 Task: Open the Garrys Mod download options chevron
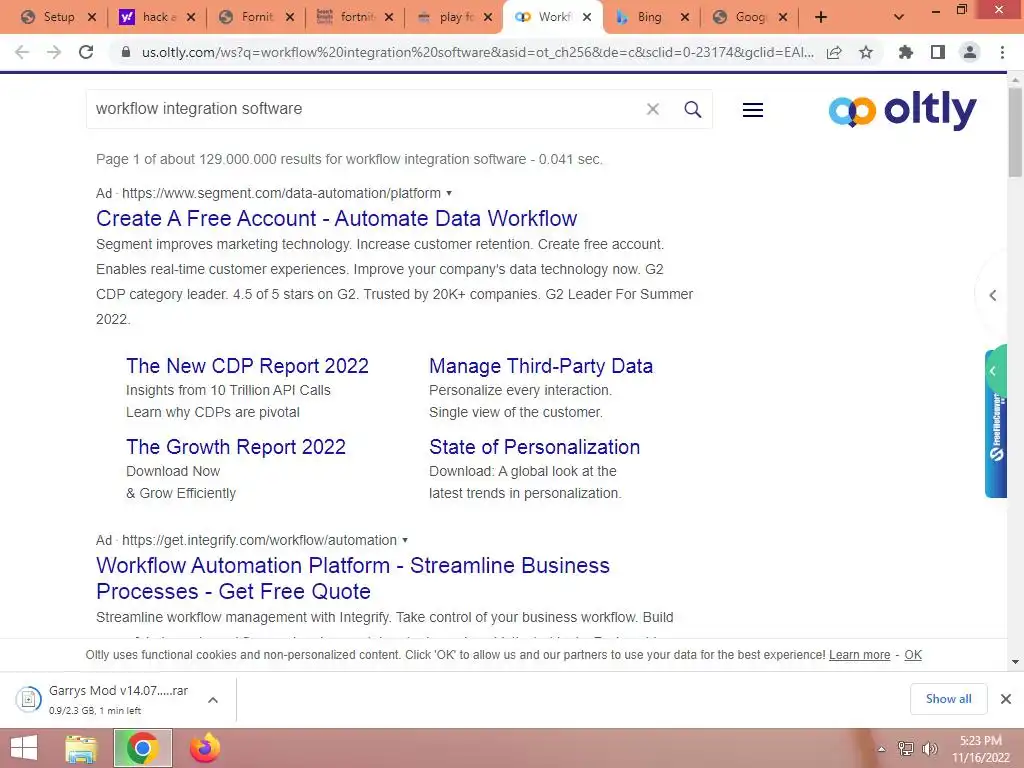click(x=212, y=700)
